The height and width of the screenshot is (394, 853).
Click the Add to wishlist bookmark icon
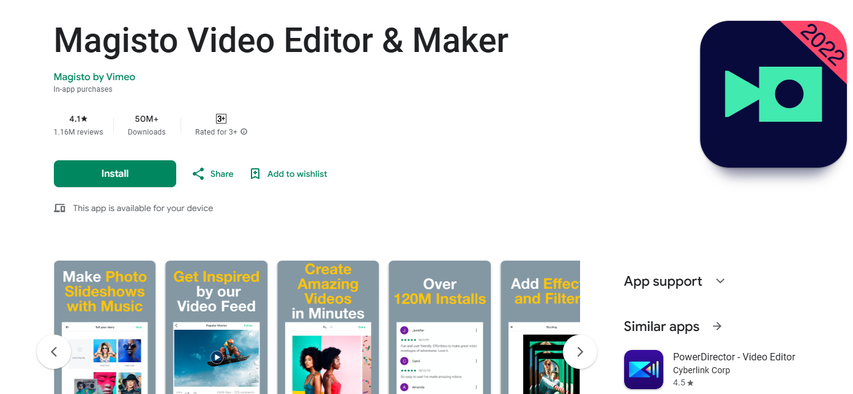click(255, 174)
